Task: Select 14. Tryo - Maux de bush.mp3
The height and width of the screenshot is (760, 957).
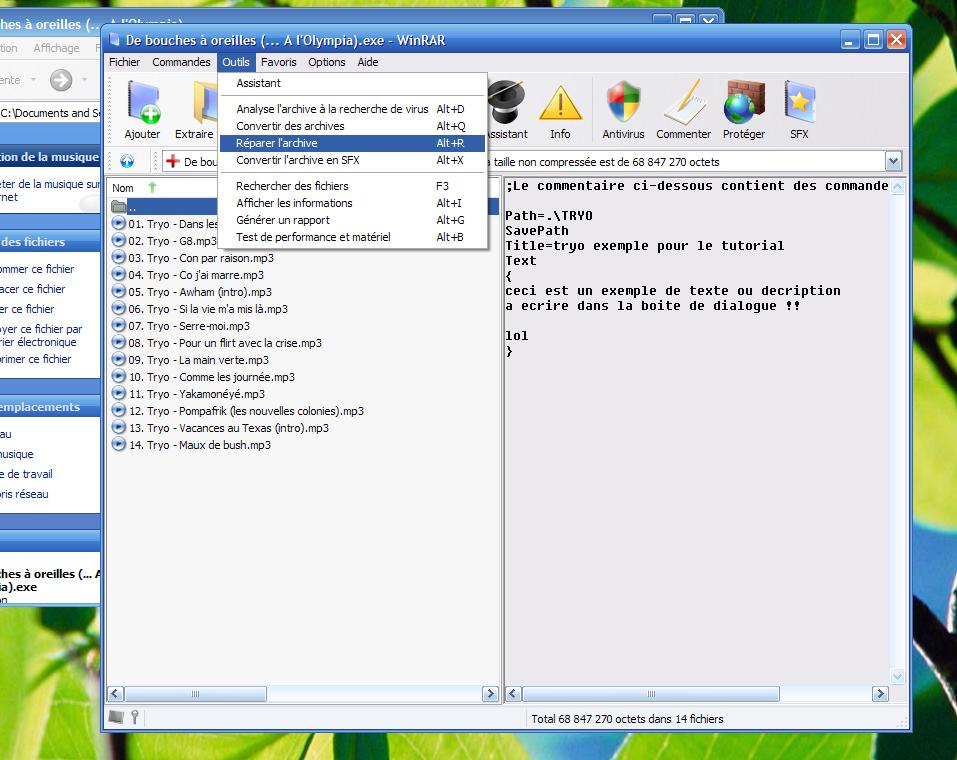Action: pos(199,445)
